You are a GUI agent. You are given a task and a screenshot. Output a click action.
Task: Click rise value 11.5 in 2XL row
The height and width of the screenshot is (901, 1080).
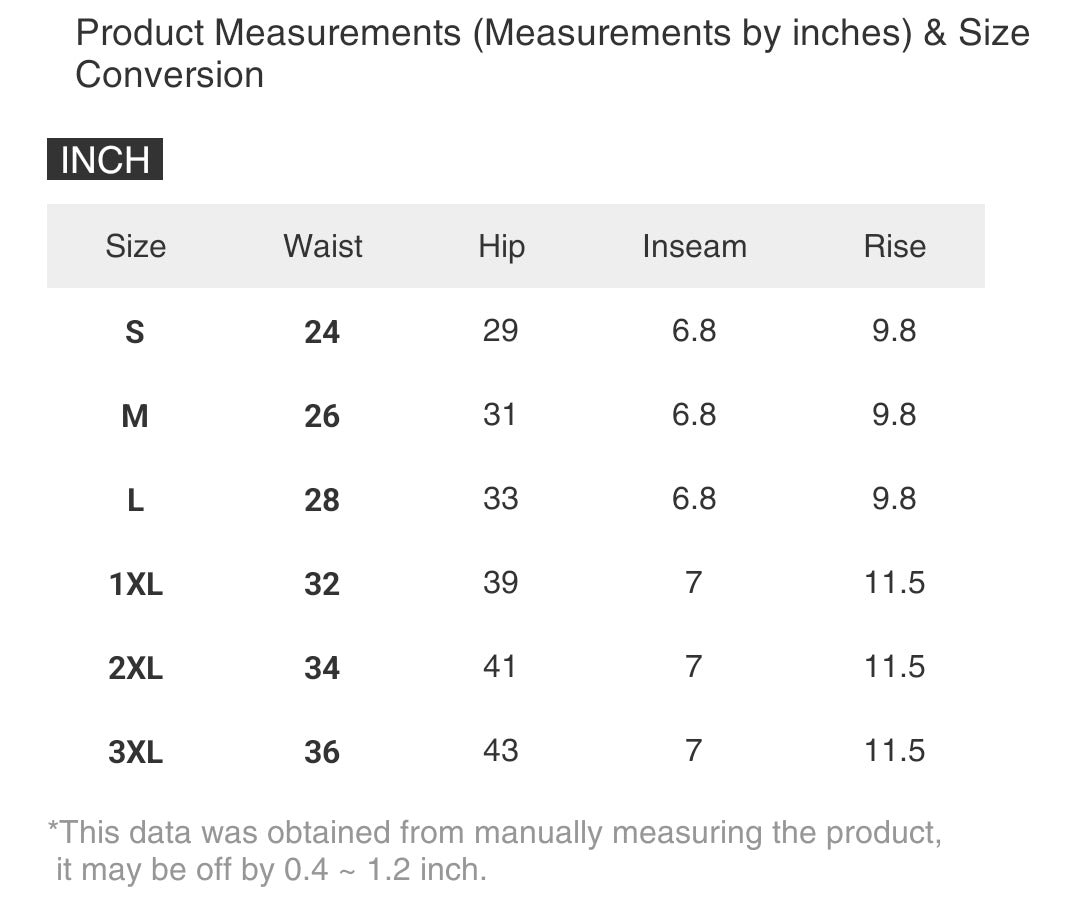pyautogui.click(x=894, y=666)
